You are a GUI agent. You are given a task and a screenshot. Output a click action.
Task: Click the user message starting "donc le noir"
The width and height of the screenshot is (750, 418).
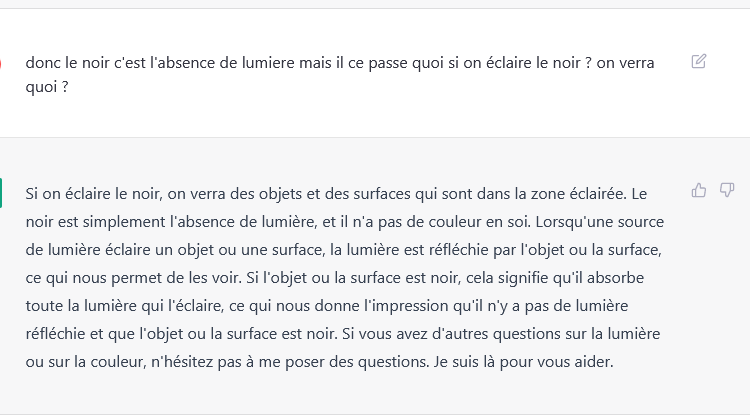(340, 75)
